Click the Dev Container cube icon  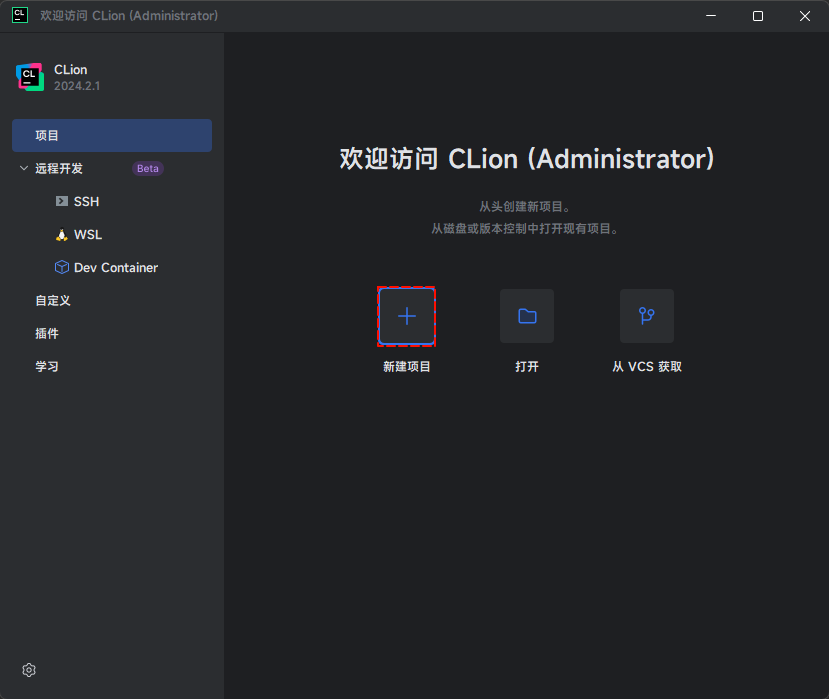tap(62, 268)
